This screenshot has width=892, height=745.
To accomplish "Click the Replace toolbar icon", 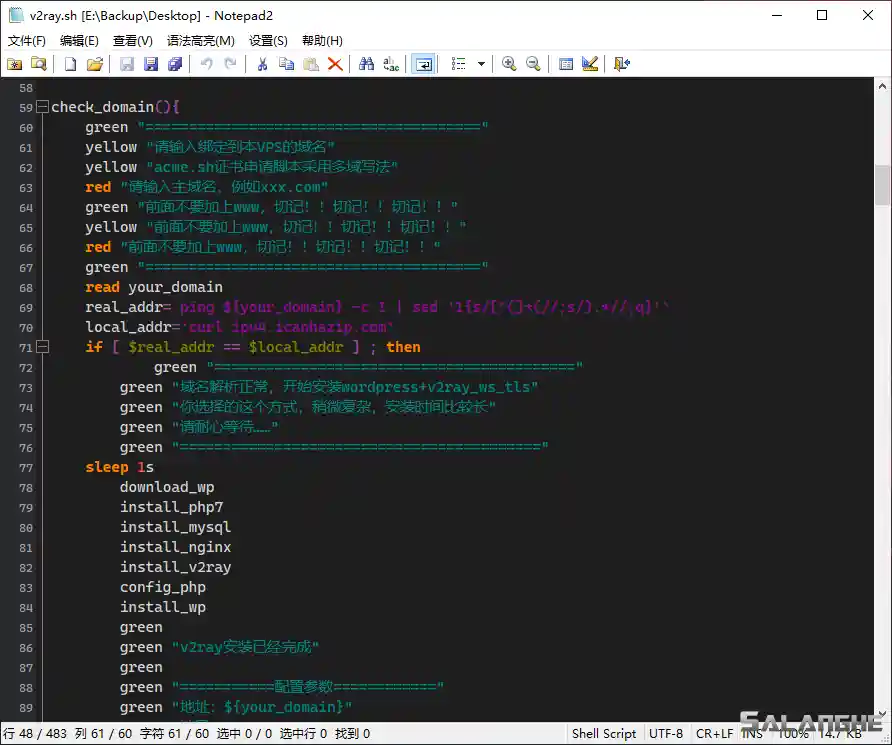I will tap(393, 64).
